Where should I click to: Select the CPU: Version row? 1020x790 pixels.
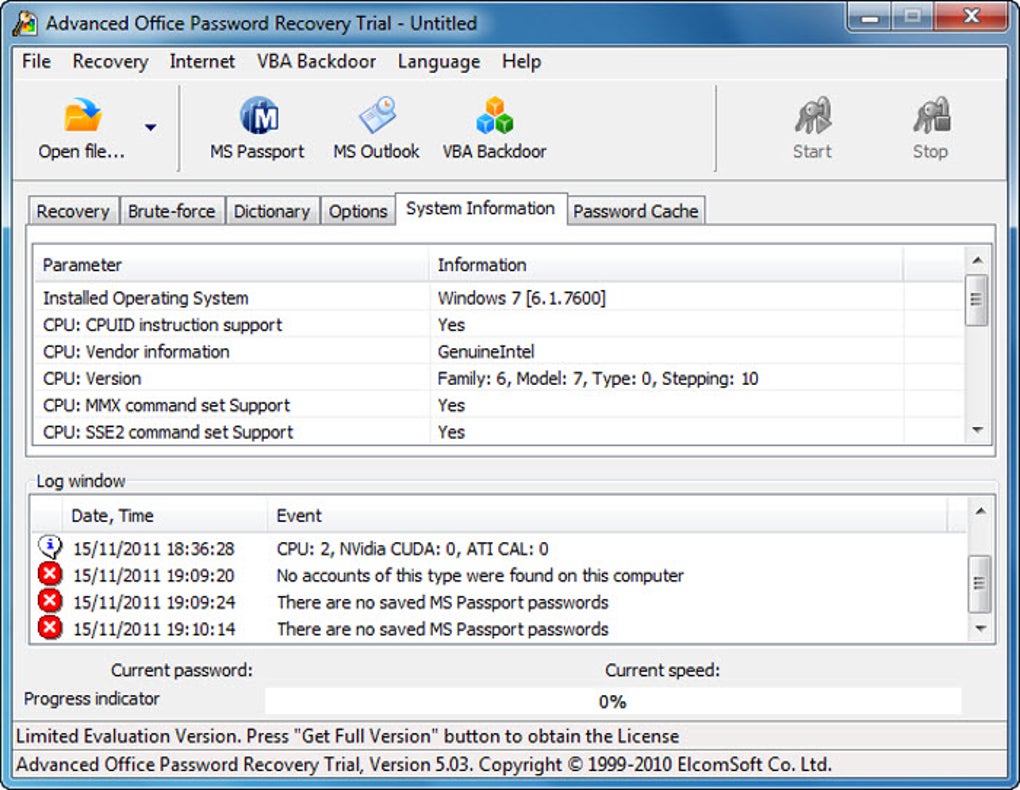coord(498,378)
